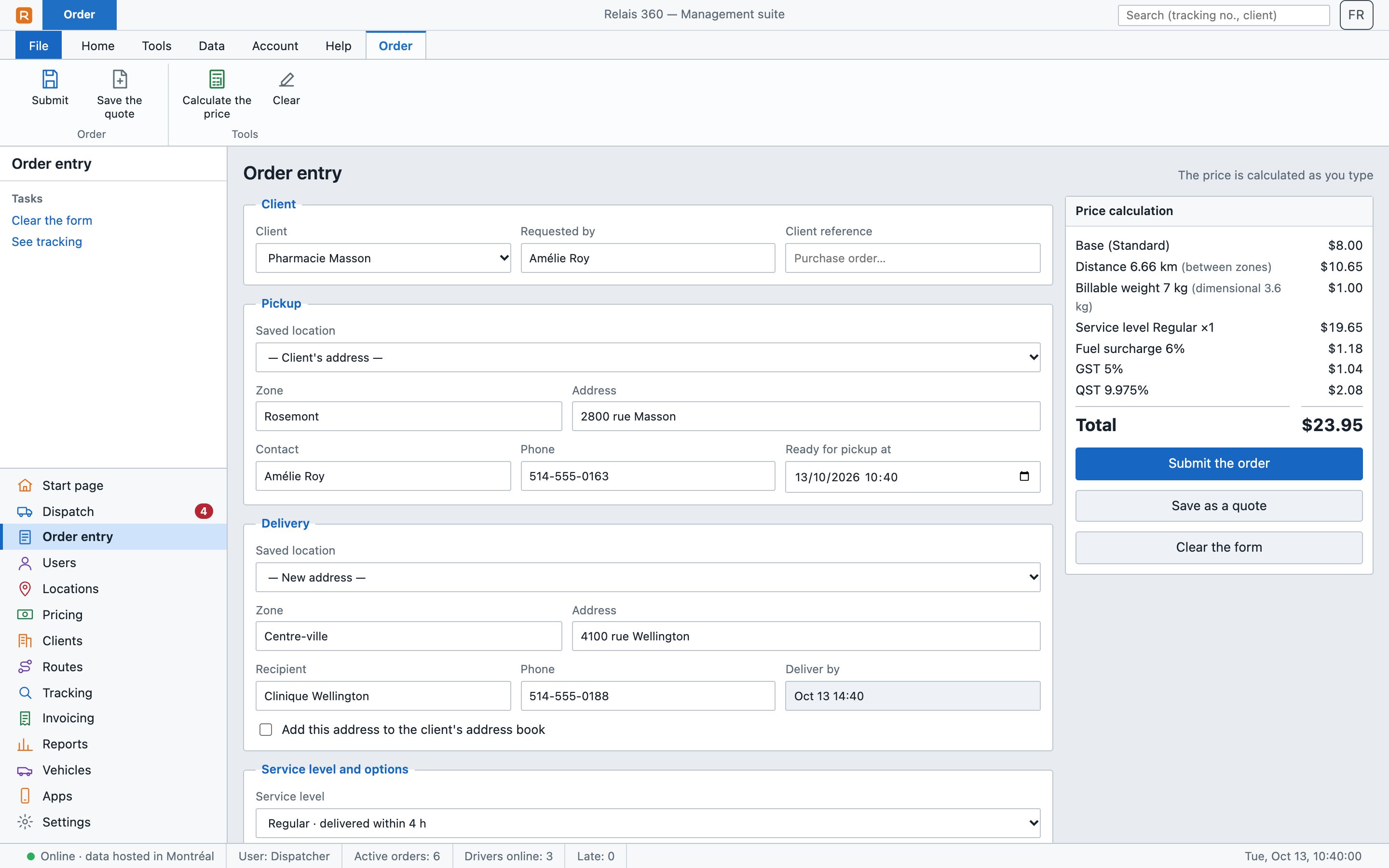
Task: Click Clear the form link under Tasks
Action: click(52, 220)
